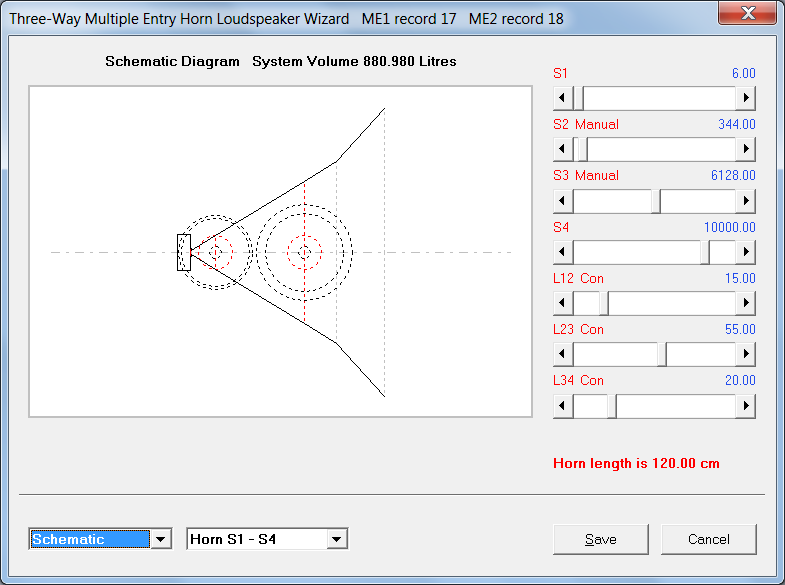Click the S3 Manual label
The image size is (785, 585).
coord(586,175)
